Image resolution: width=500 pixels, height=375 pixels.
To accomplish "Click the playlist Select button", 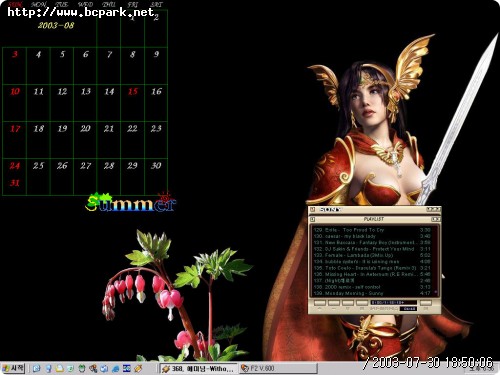I will tap(348, 303).
